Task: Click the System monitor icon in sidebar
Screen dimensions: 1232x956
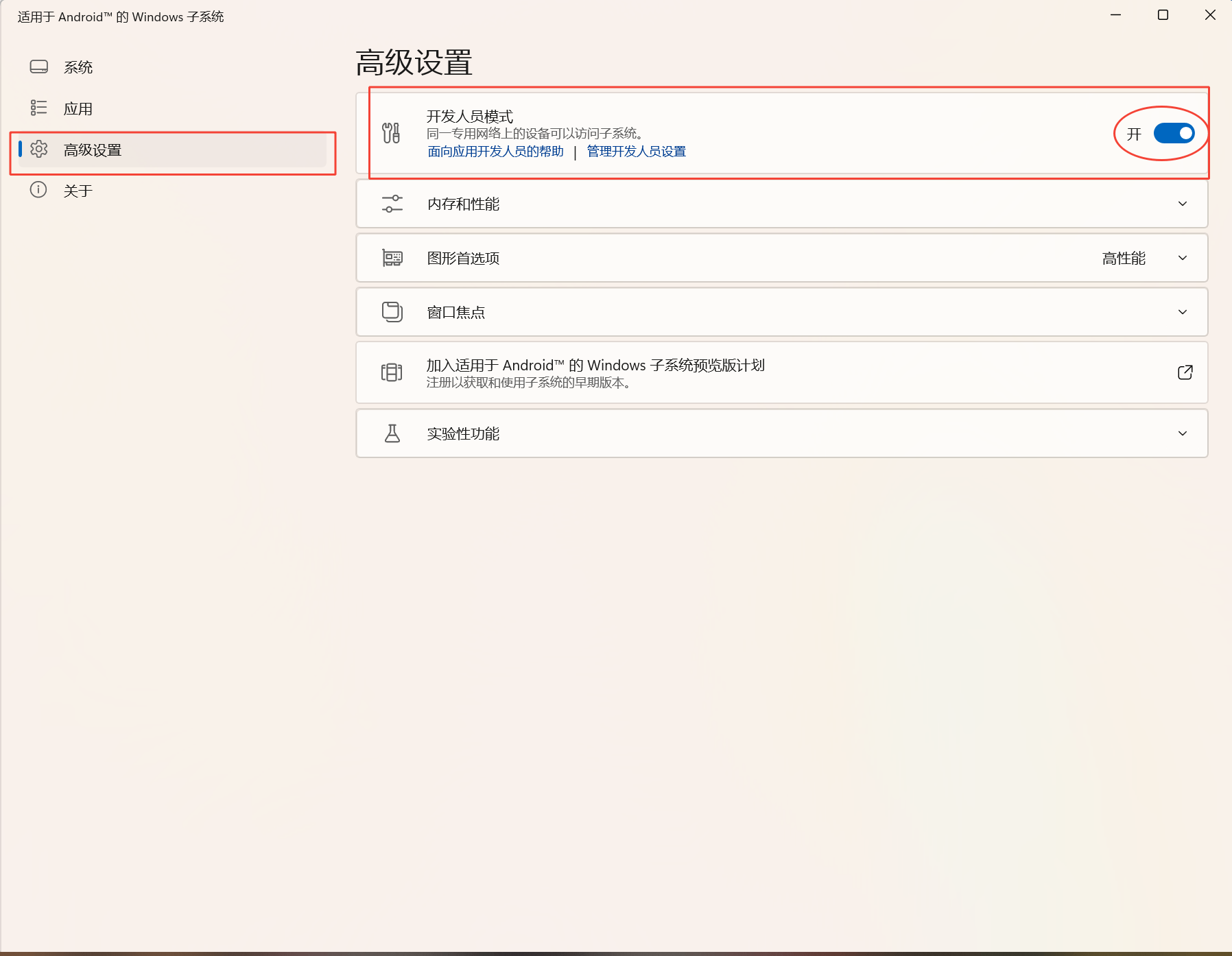Action: 39,67
